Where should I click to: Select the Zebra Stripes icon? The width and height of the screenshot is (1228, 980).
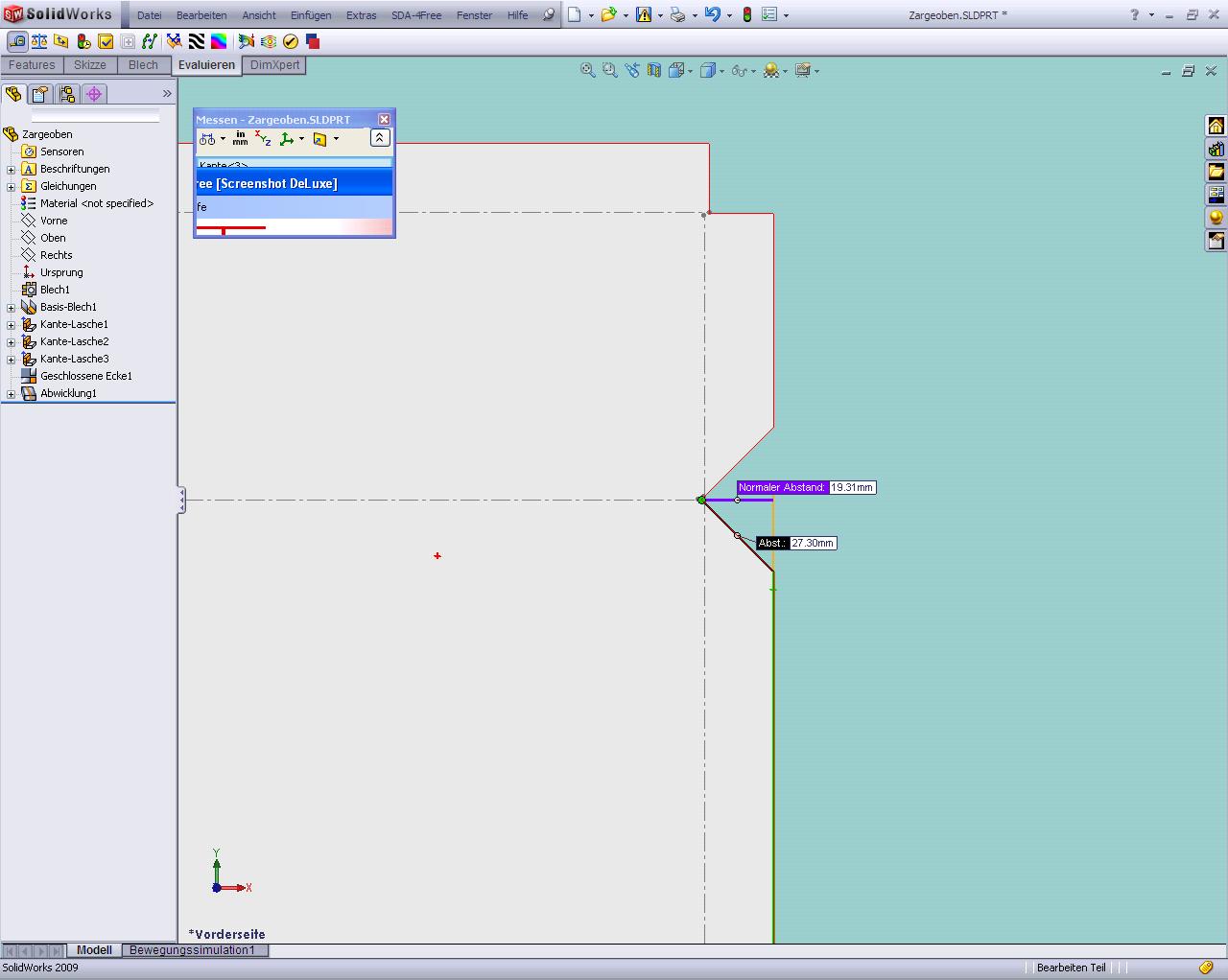pyautogui.click(x=197, y=41)
